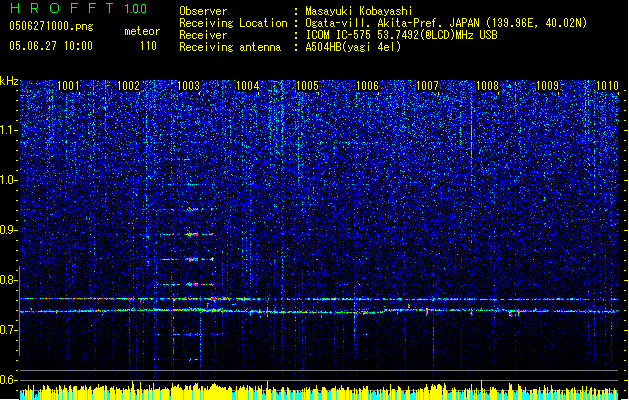The height and width of the screenshot is (400, 629).
Task: Click the HROFFT 1.0.0 title text
Action: (78, 8)
